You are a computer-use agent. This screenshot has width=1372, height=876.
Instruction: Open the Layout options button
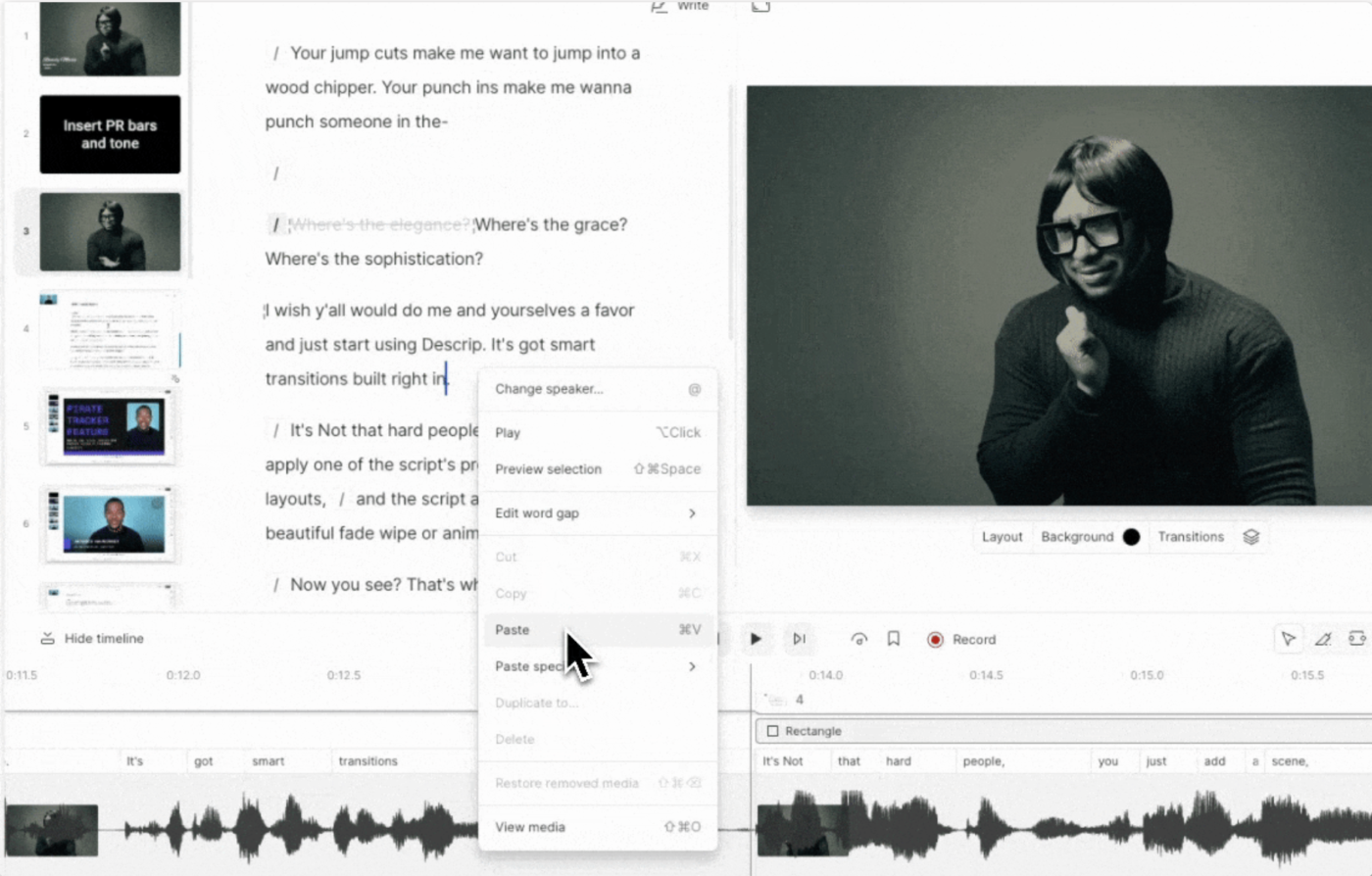coord(1002,537)
